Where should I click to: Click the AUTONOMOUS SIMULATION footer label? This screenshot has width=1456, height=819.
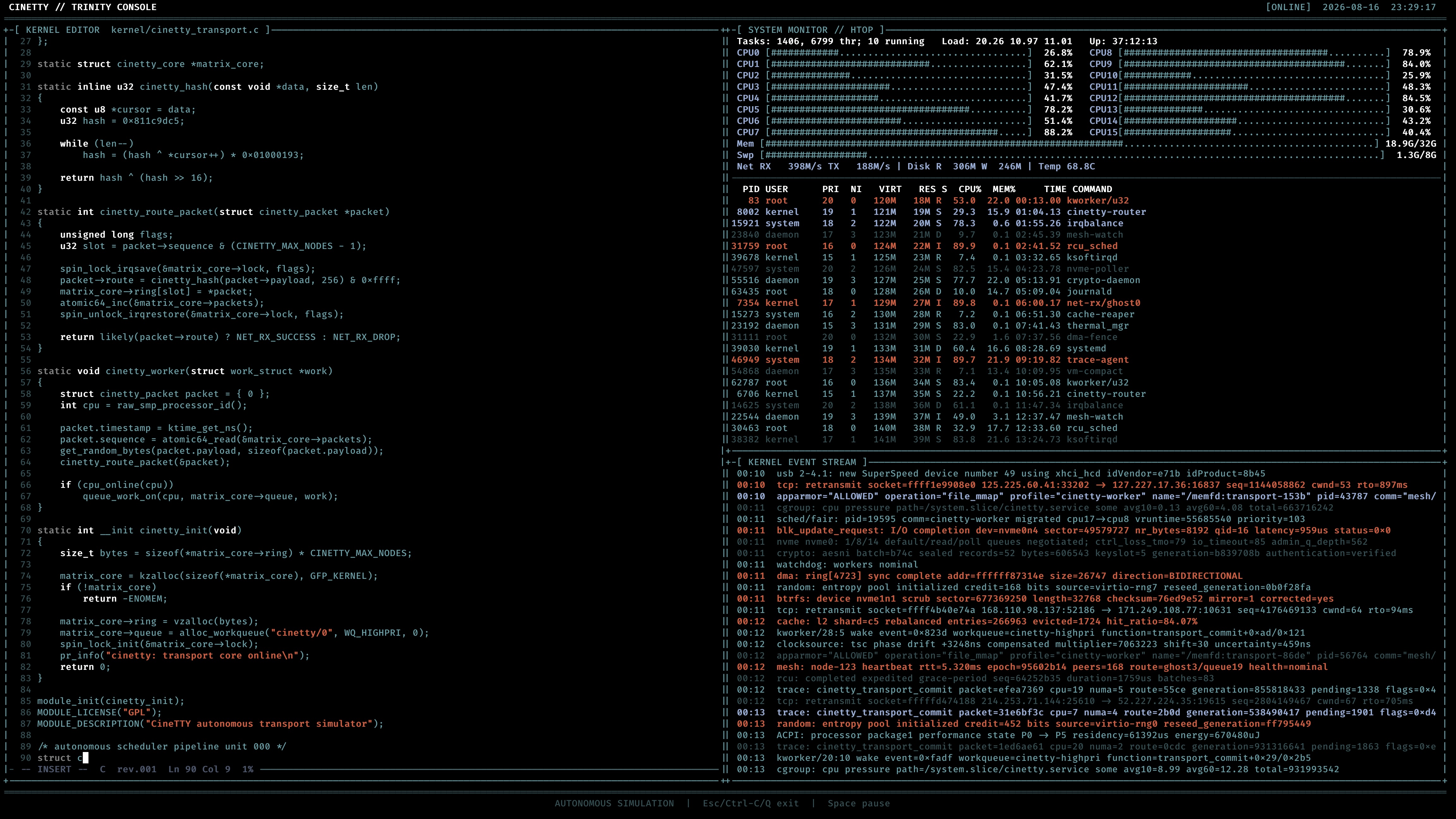tap(614, 804)
